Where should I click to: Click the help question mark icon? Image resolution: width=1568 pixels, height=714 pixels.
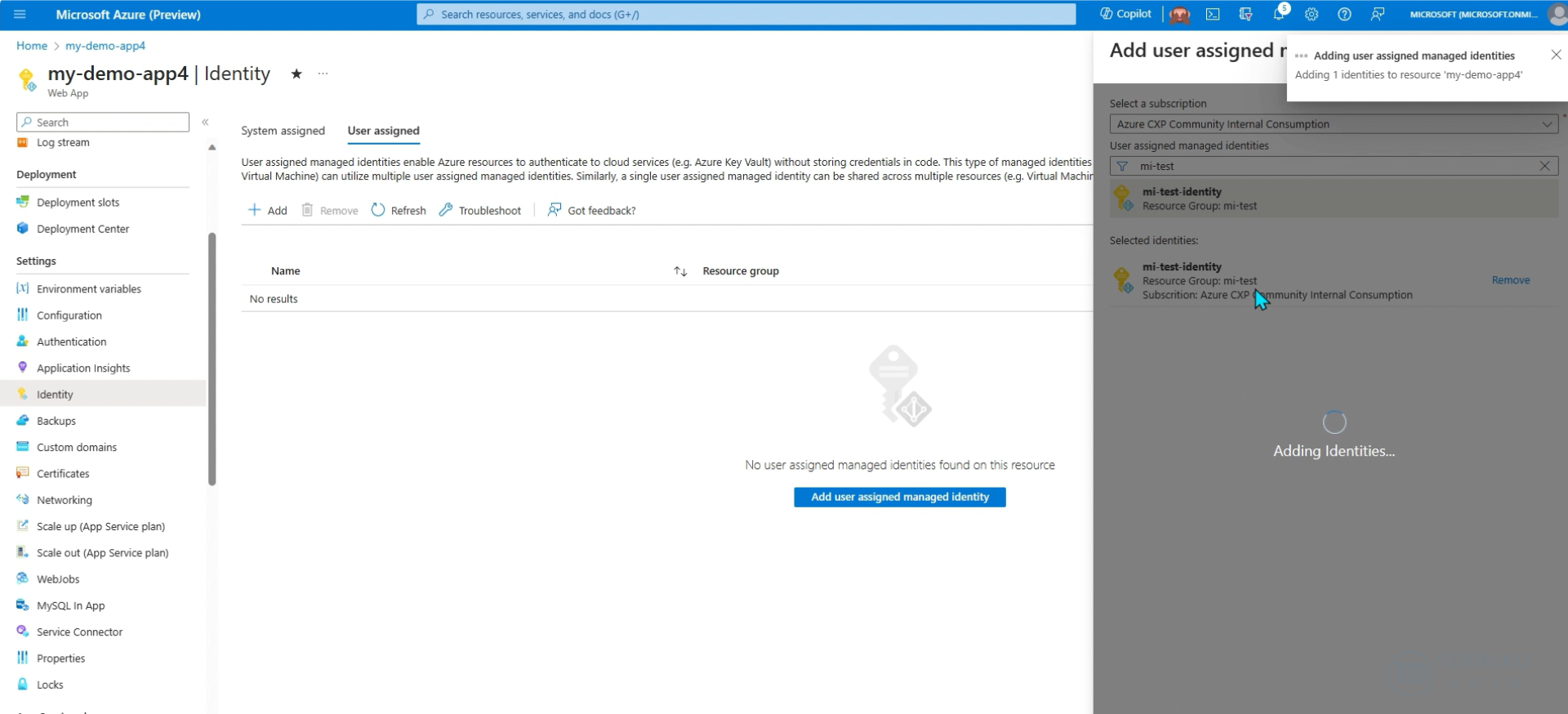1344,15
